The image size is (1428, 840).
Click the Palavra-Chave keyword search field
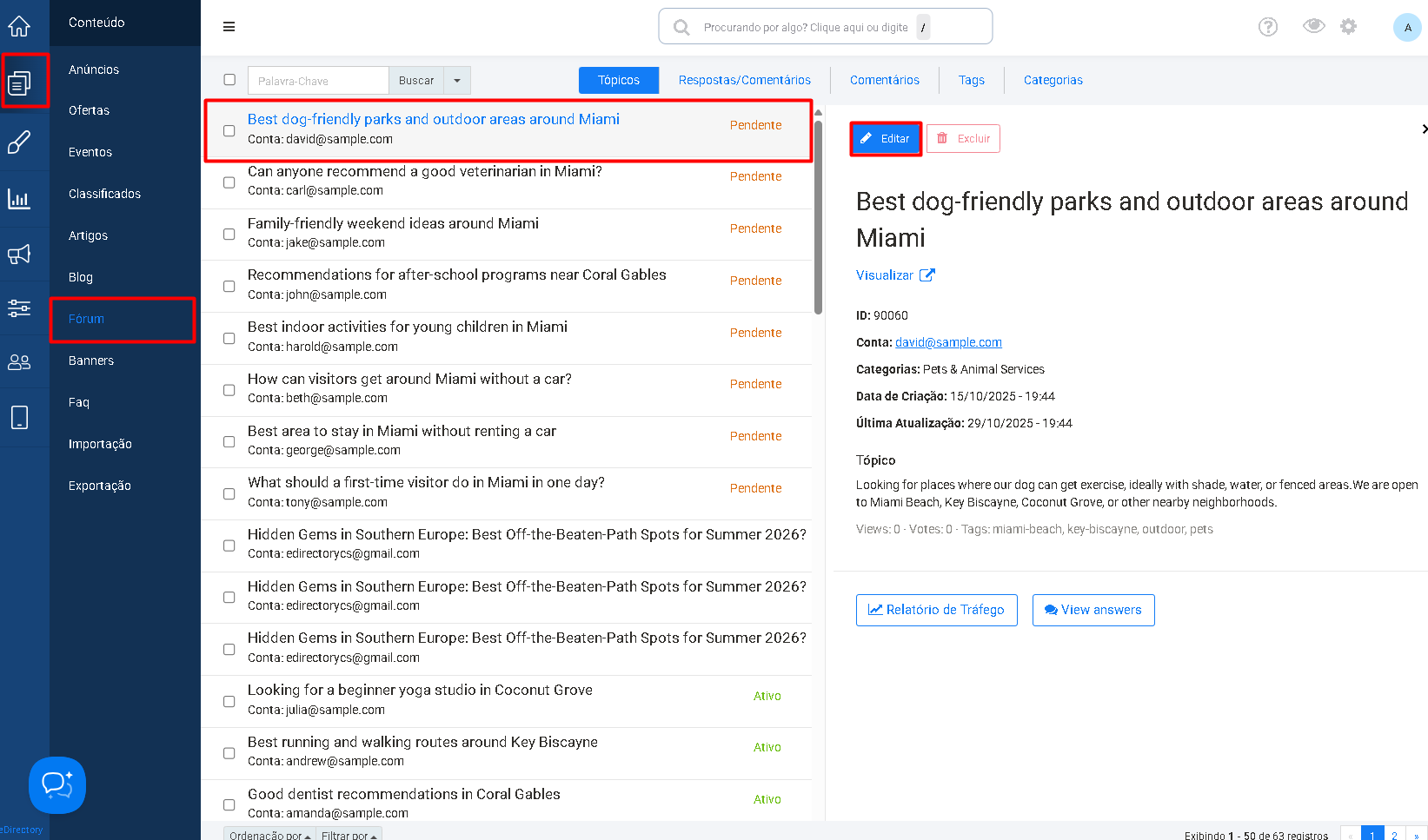[x=318, y=81]
